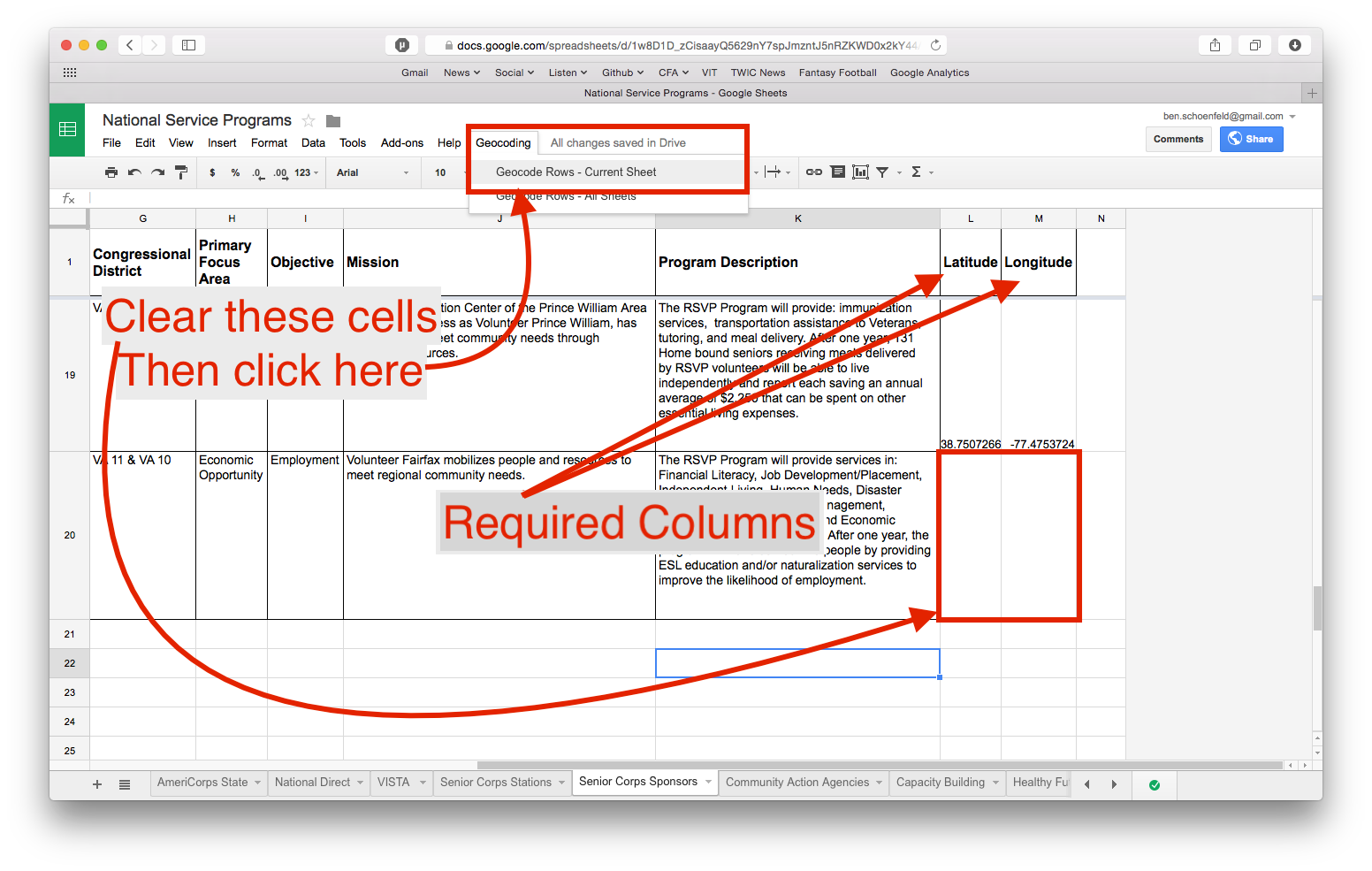Add a new sheet with plus icon

tap(97, 784)
